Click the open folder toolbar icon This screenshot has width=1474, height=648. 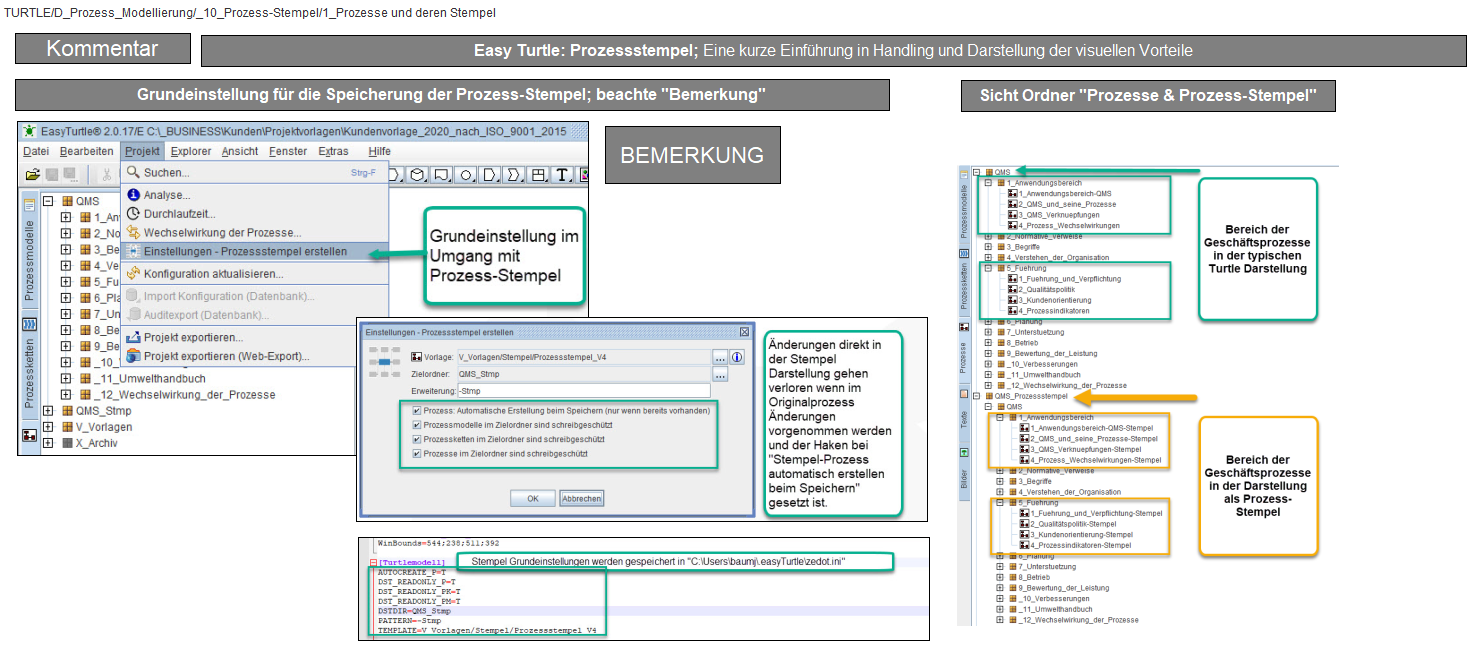(32, 175)
